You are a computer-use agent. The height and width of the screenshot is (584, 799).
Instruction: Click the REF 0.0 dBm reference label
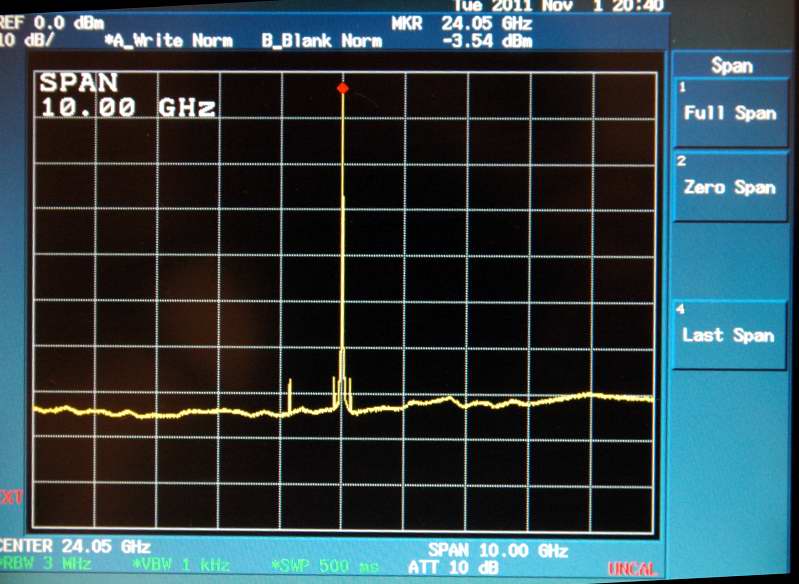[x=52, y=23]
